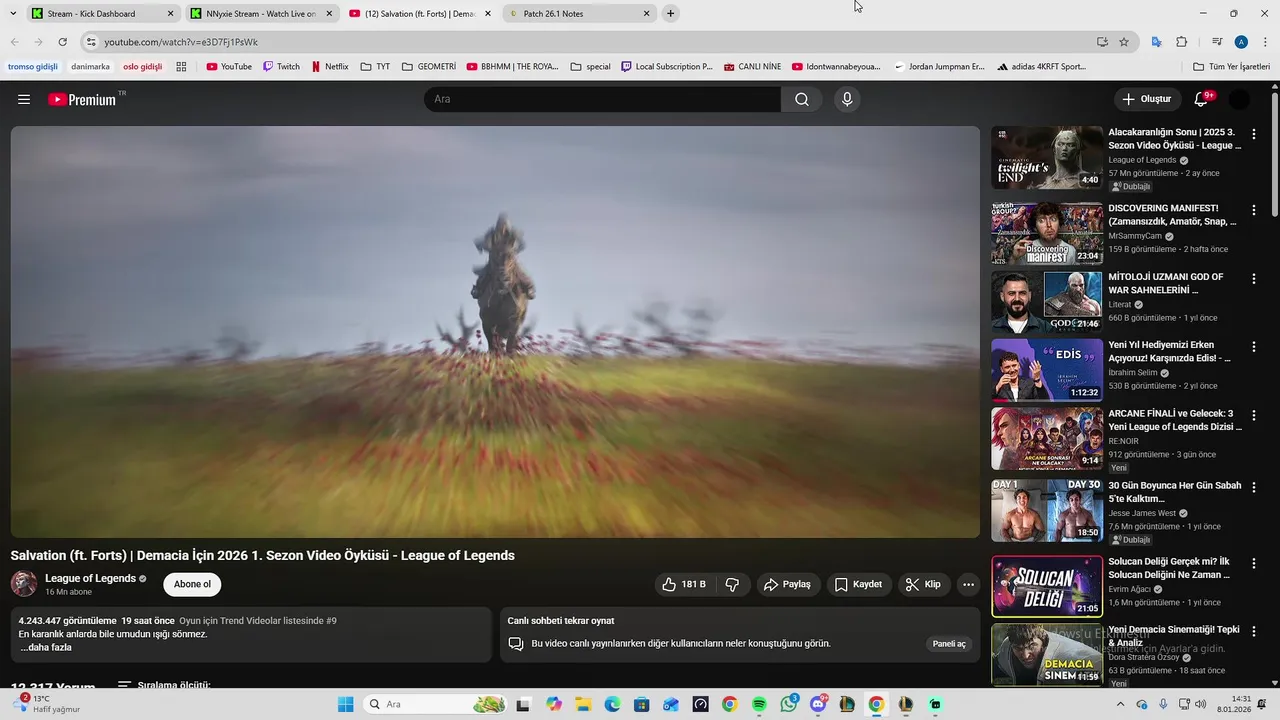Click the browser address bar URL

tap(181, 42)
